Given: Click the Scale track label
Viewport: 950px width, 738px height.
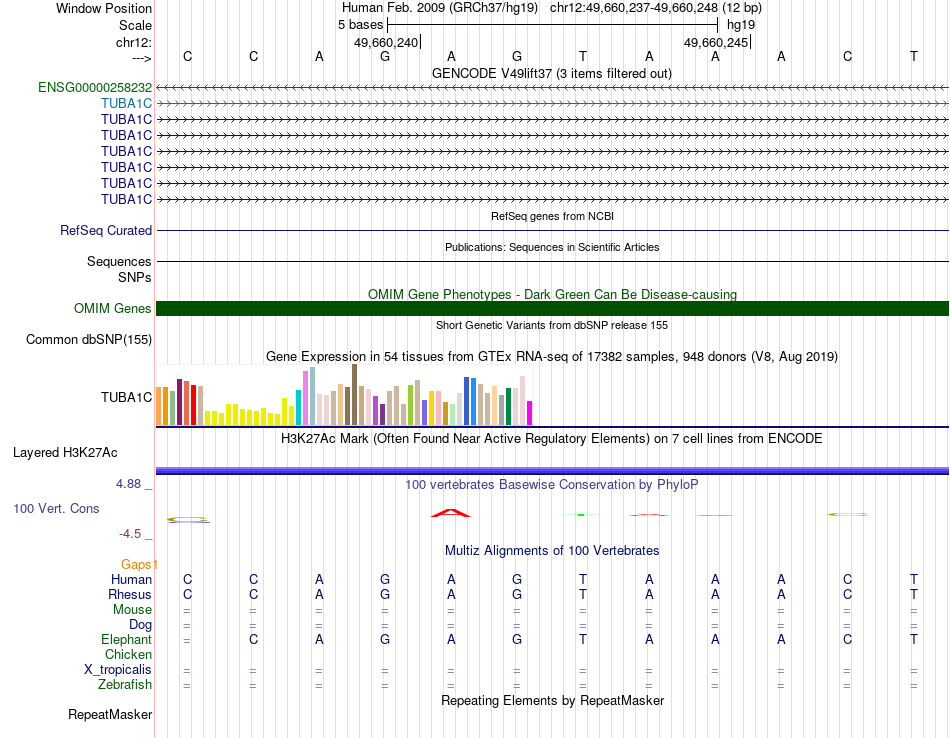Looking at the screenshot, I should coord(135,25).
